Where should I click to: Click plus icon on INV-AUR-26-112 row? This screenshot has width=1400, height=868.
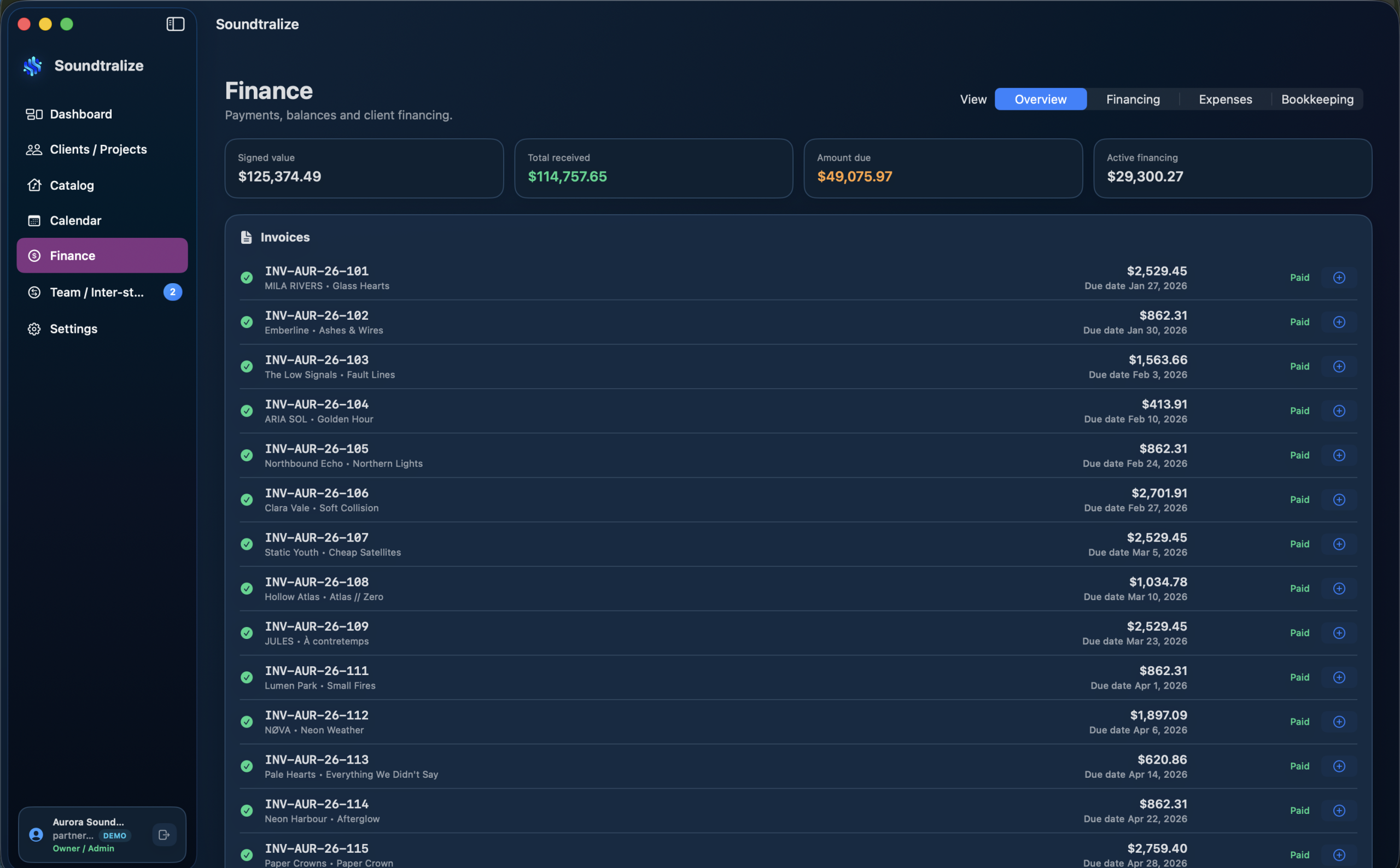[1339, 722]
